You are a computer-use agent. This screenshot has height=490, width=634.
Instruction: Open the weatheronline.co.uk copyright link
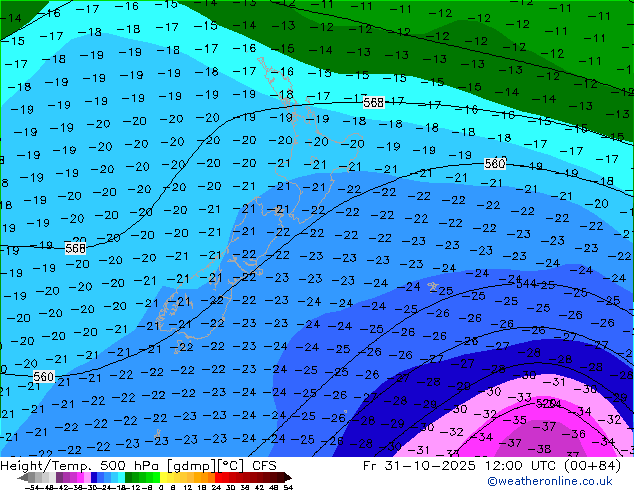click(550, 481)
